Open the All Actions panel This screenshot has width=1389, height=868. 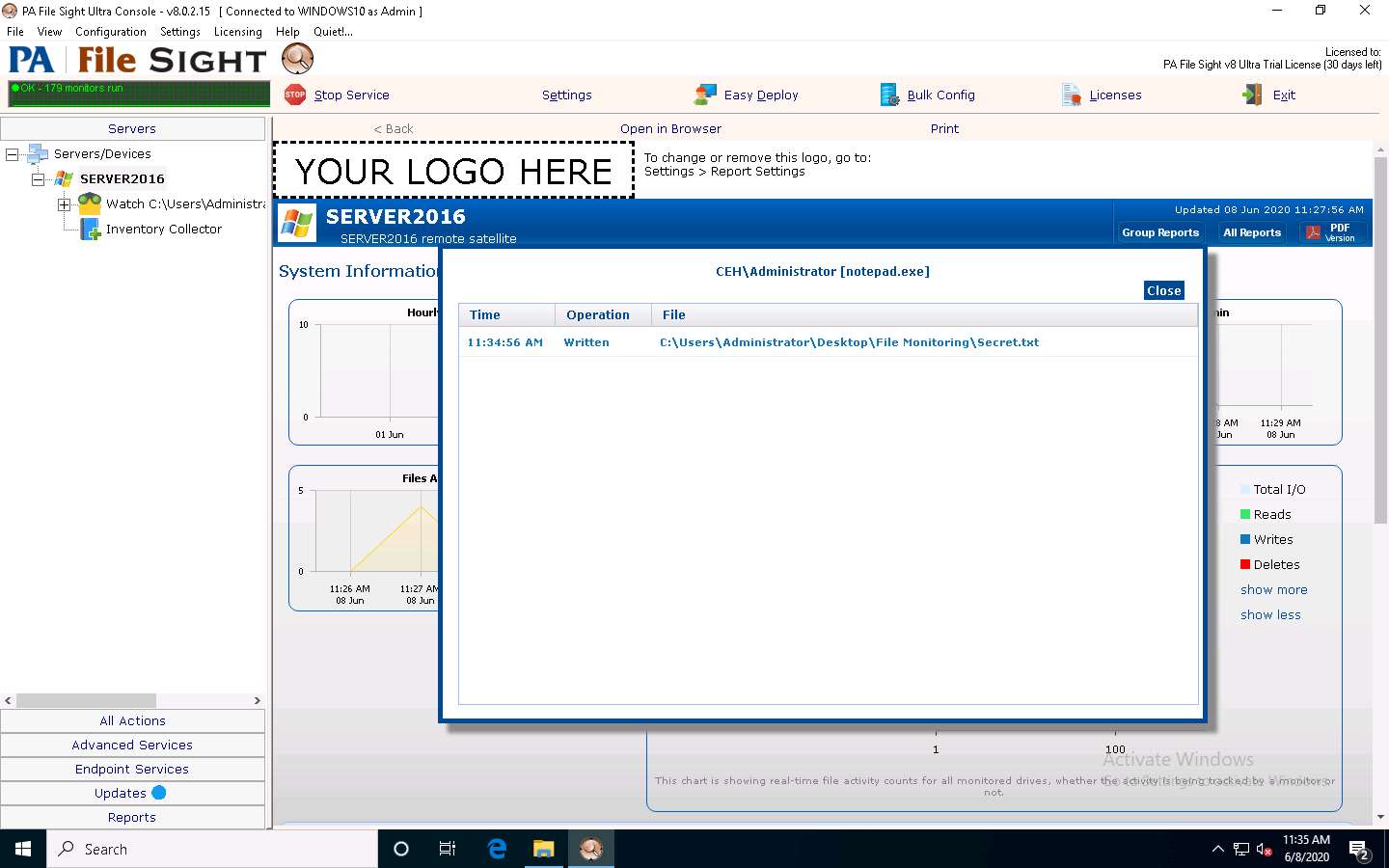coord(133,720)
